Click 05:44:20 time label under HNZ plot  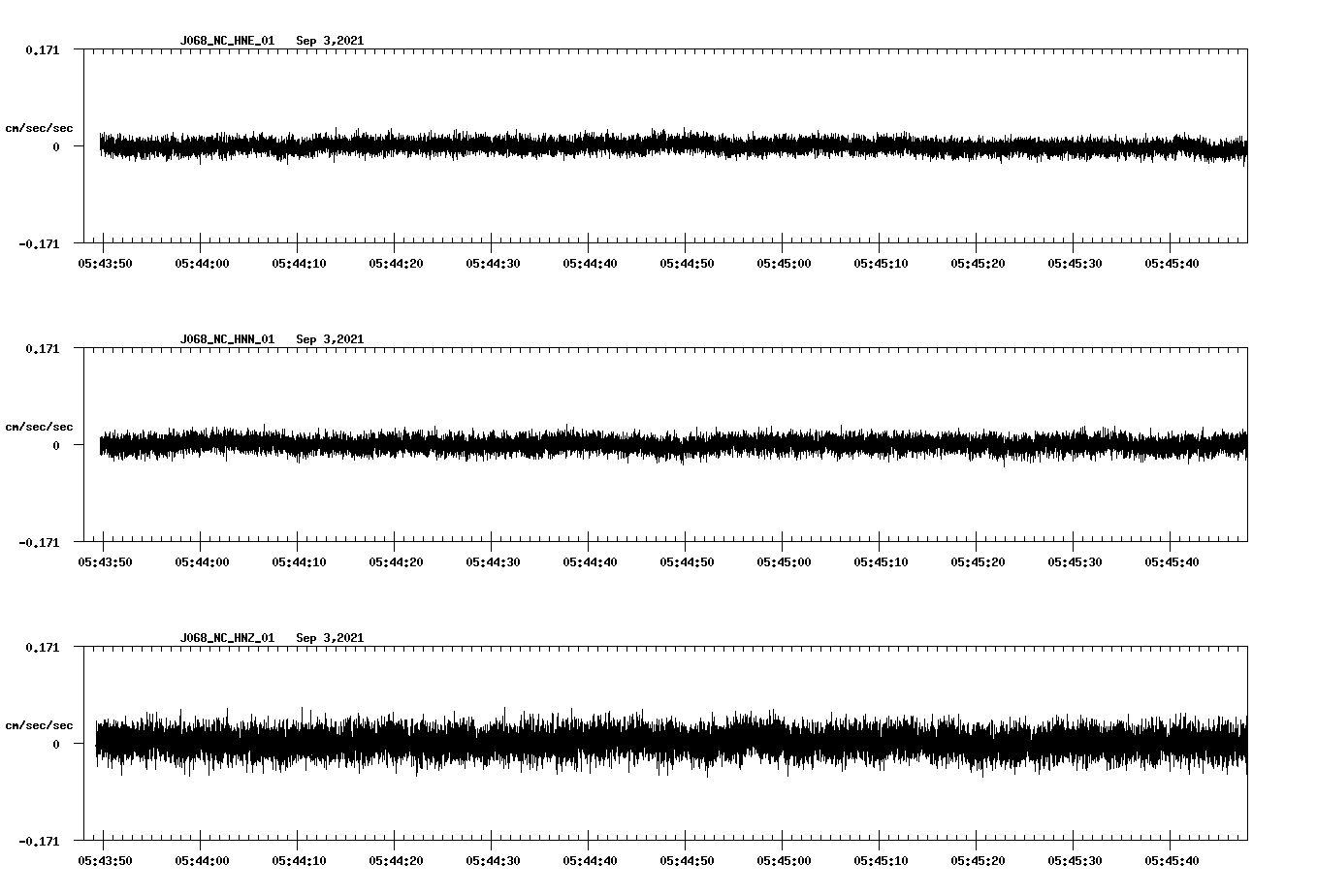[x=396, y=861]
